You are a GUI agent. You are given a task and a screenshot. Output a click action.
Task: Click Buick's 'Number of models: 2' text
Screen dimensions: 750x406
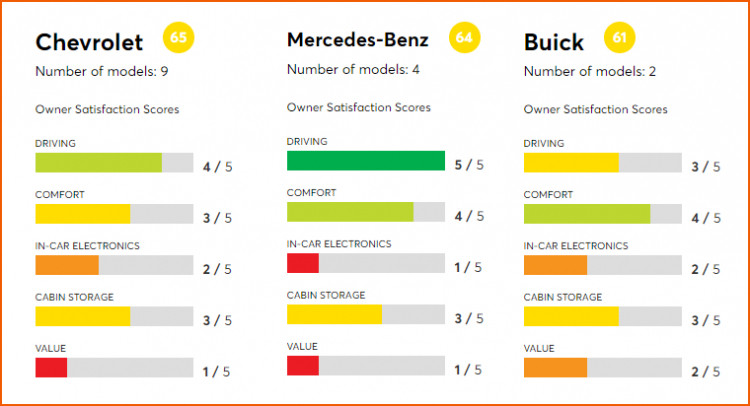click(x=585, y=71)
